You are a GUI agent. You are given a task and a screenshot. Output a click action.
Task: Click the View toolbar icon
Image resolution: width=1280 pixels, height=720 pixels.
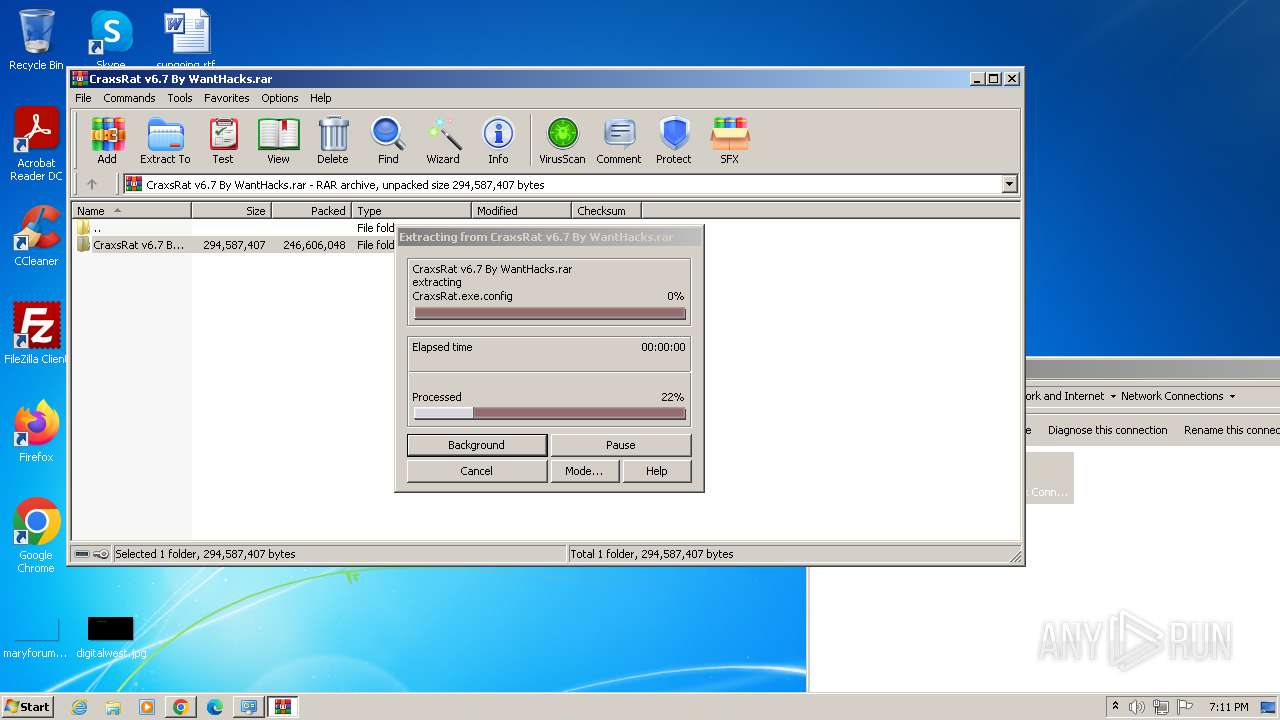point(278,140)
